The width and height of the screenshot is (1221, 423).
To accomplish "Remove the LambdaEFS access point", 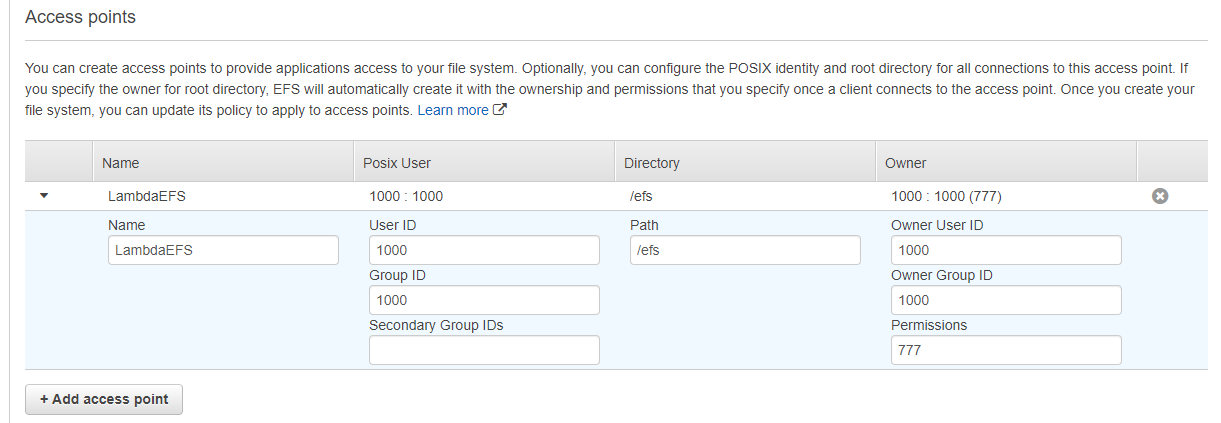I will (x=1160, y=196).
